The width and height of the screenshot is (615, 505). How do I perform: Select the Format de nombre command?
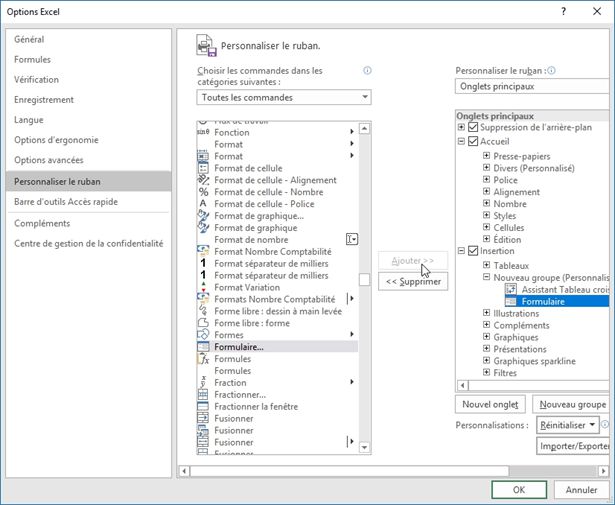(277, 240)
